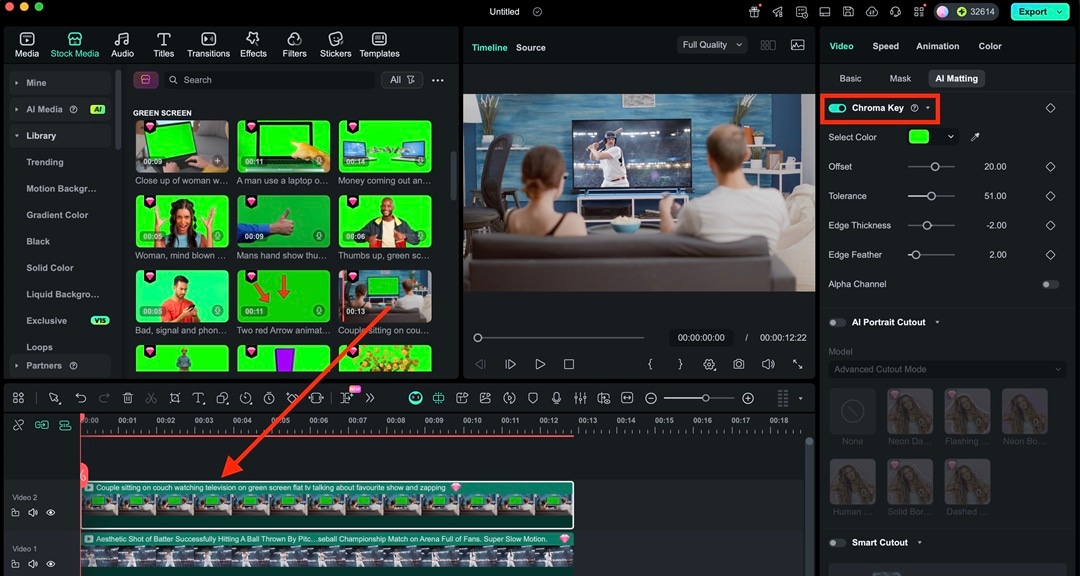Select the Couple sitting on couch clip
This screenshot has height=576, width=1080.
(327, 505)
